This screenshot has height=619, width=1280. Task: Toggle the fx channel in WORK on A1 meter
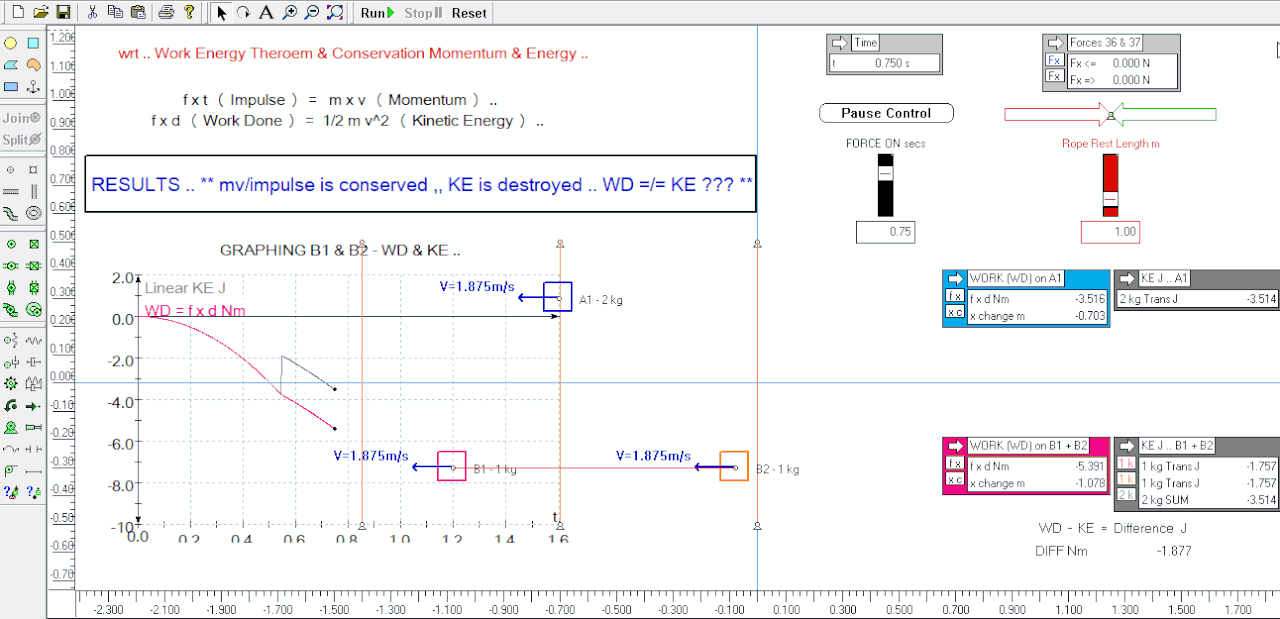tap(954, 296)
